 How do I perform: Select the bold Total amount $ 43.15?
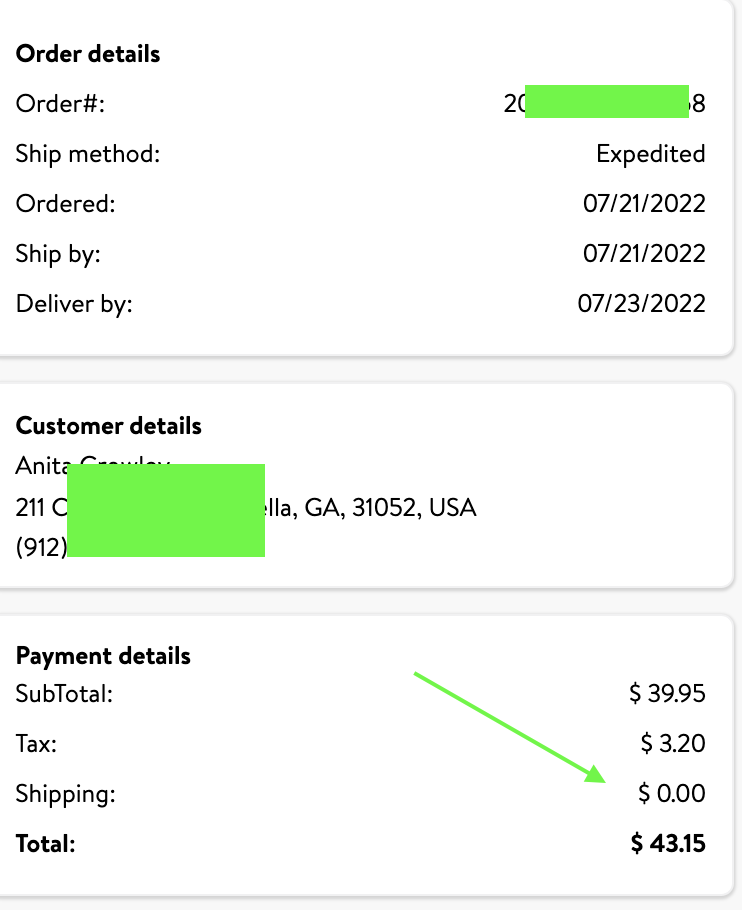(668, 843)
